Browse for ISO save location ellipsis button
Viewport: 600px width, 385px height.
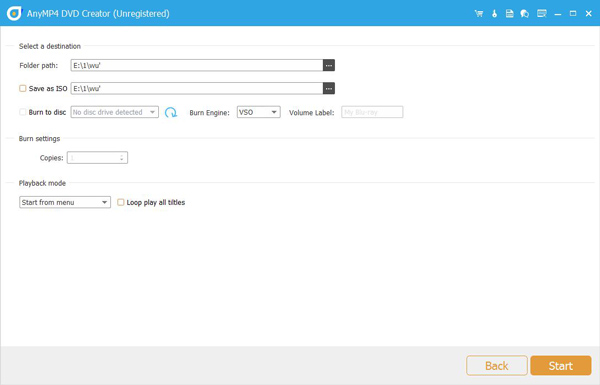point(329,88)
